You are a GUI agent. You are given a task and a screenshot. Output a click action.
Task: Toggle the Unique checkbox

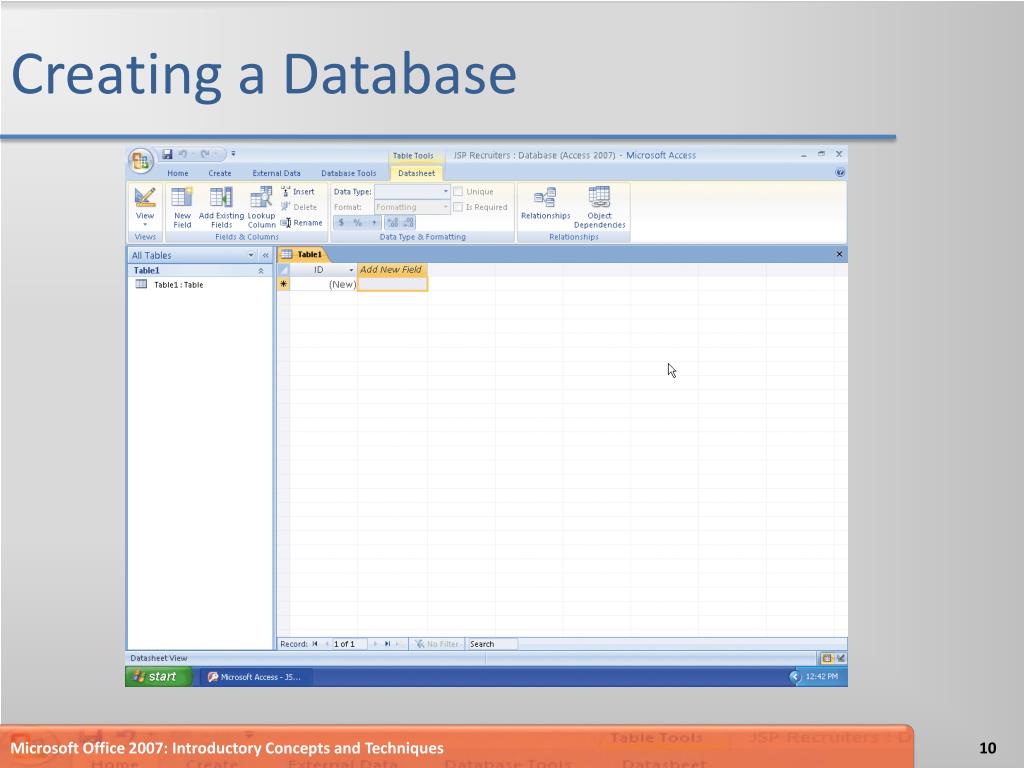458,191
